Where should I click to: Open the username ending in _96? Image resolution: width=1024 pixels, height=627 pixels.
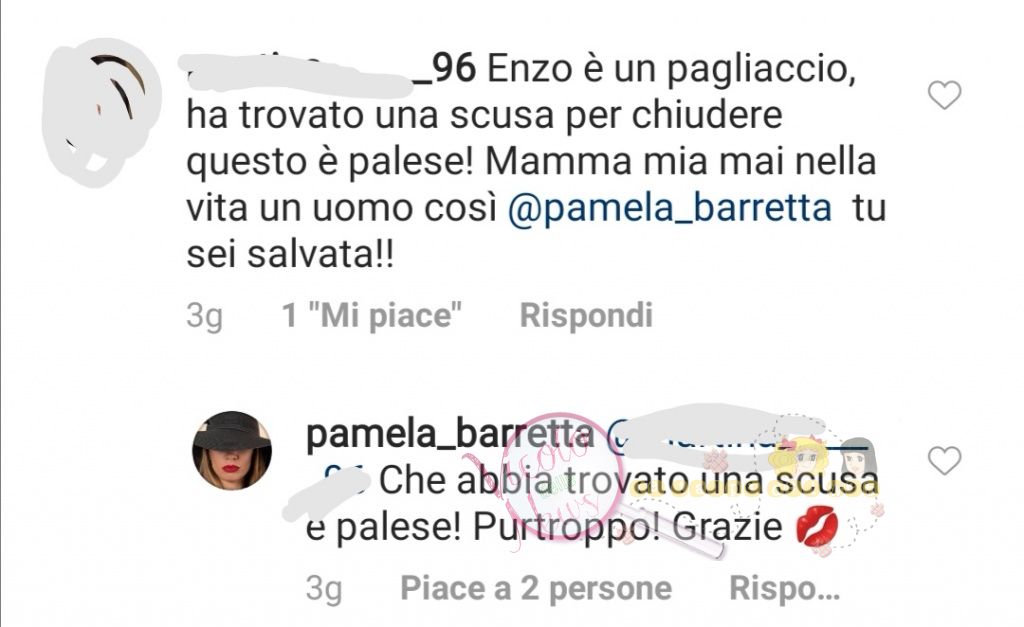[x=332, y=71]
